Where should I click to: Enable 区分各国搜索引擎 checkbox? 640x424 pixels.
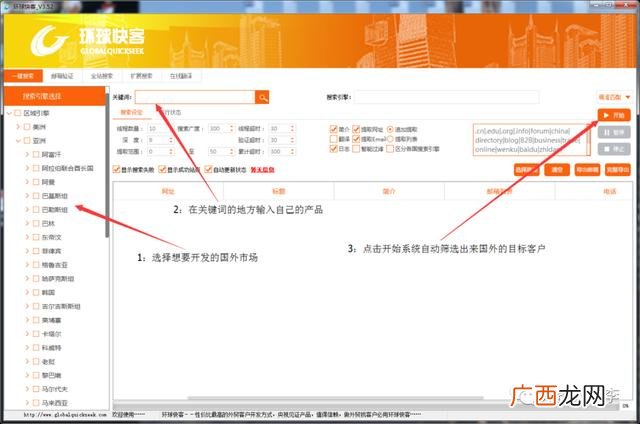point(390,149)
